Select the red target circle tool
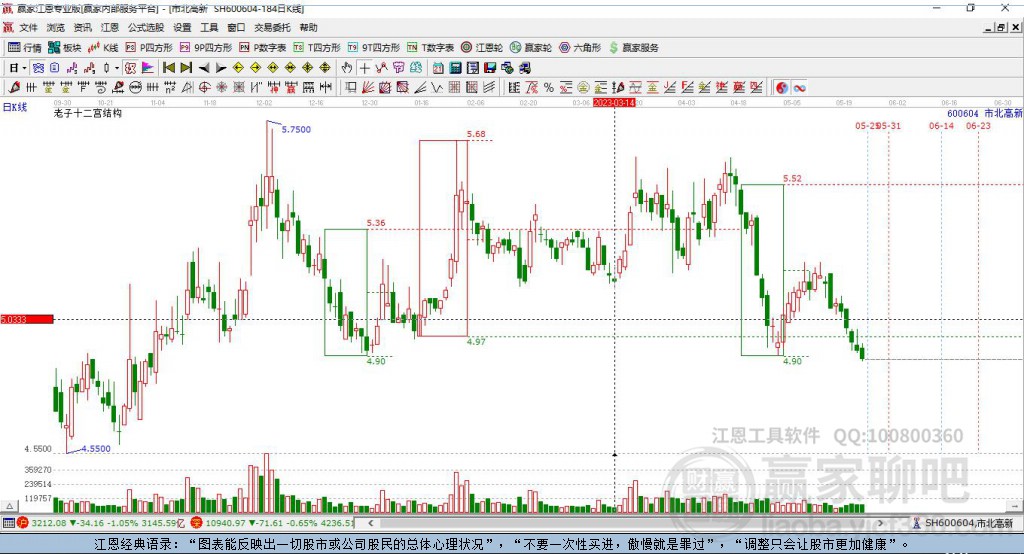 (x=204, y=87)
